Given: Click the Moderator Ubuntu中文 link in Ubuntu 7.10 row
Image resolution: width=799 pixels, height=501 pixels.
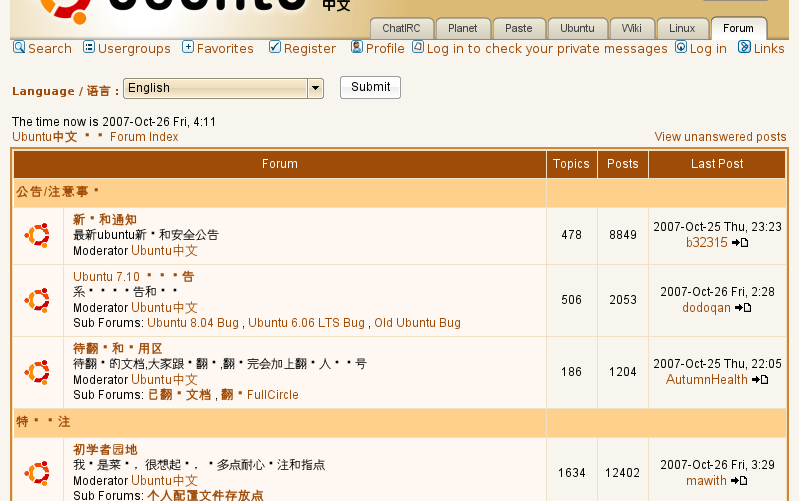Looking at the screenshot, I should point(164,308).
